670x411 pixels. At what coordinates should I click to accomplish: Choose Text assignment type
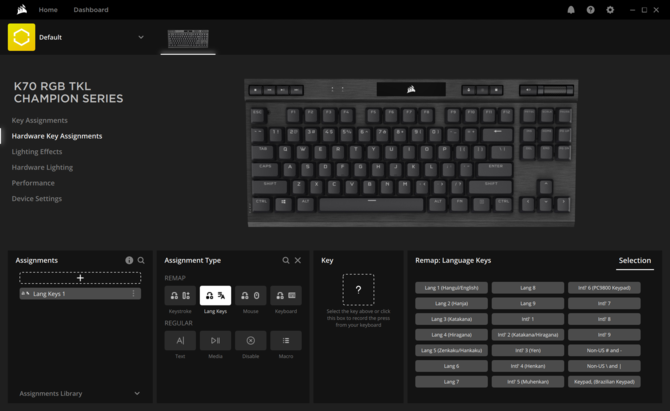(180, 341)
